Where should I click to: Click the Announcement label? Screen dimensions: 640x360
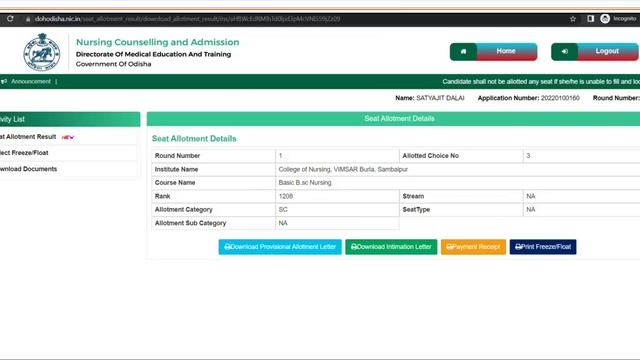(x=31, y=82)
